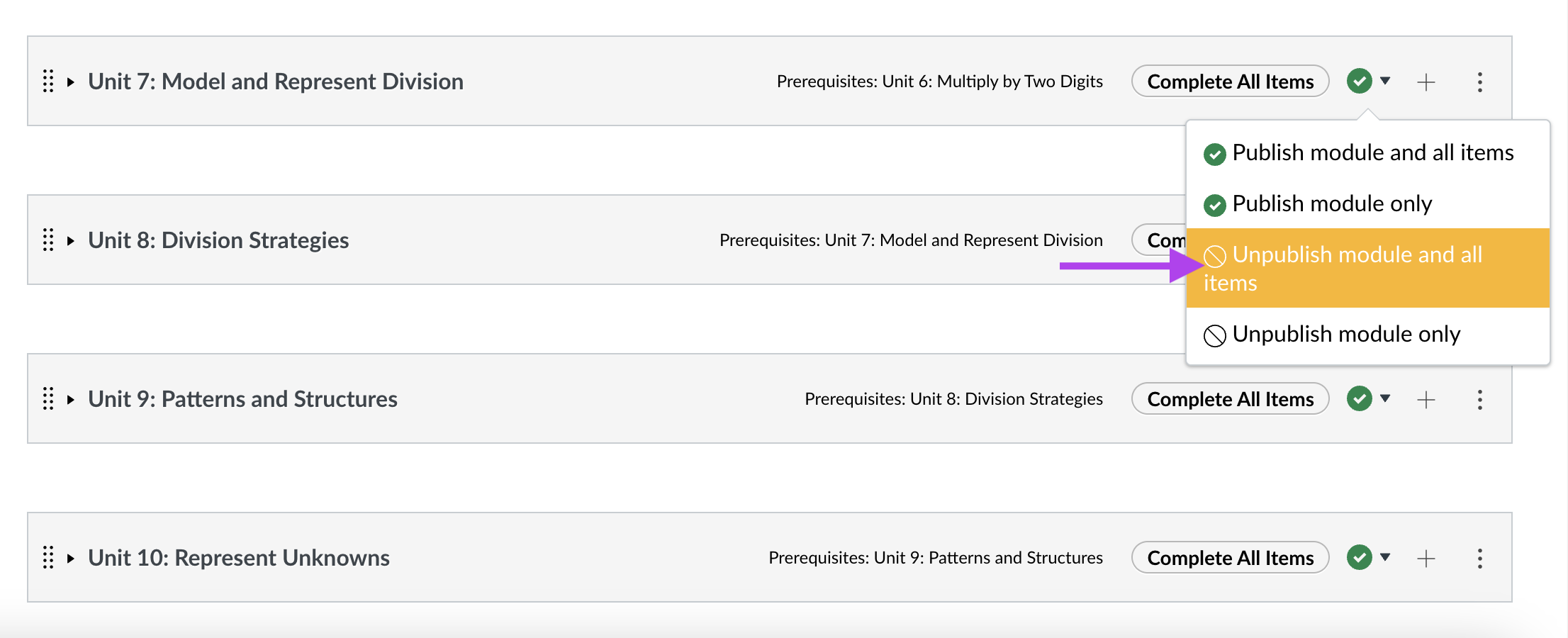The image size is (1568, 638).
Task: Click drag handle for Unit 8 module
Action: point(48,240)
